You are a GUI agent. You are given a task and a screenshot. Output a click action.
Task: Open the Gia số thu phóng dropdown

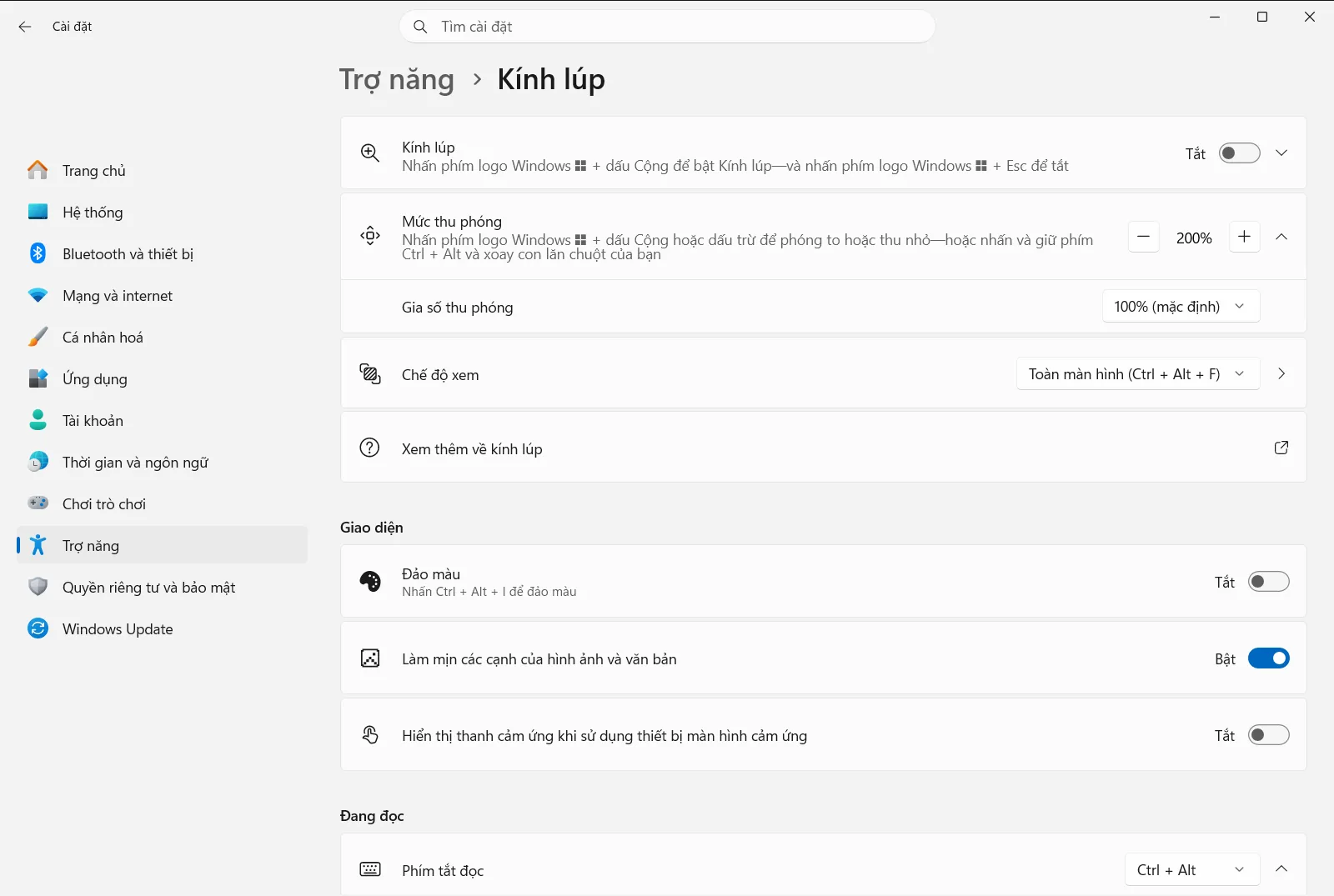pos(1181,307)
